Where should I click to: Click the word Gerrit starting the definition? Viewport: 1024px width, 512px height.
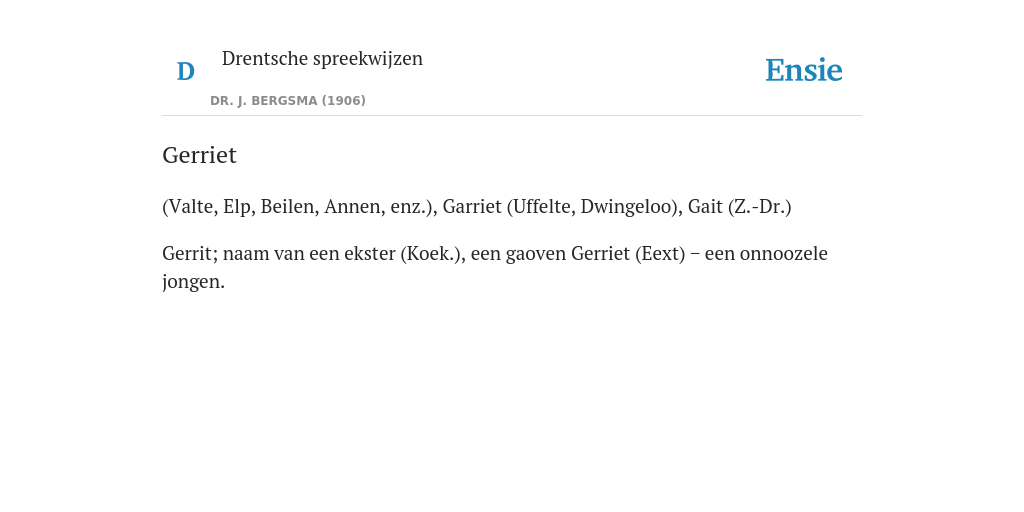[187, 253]
